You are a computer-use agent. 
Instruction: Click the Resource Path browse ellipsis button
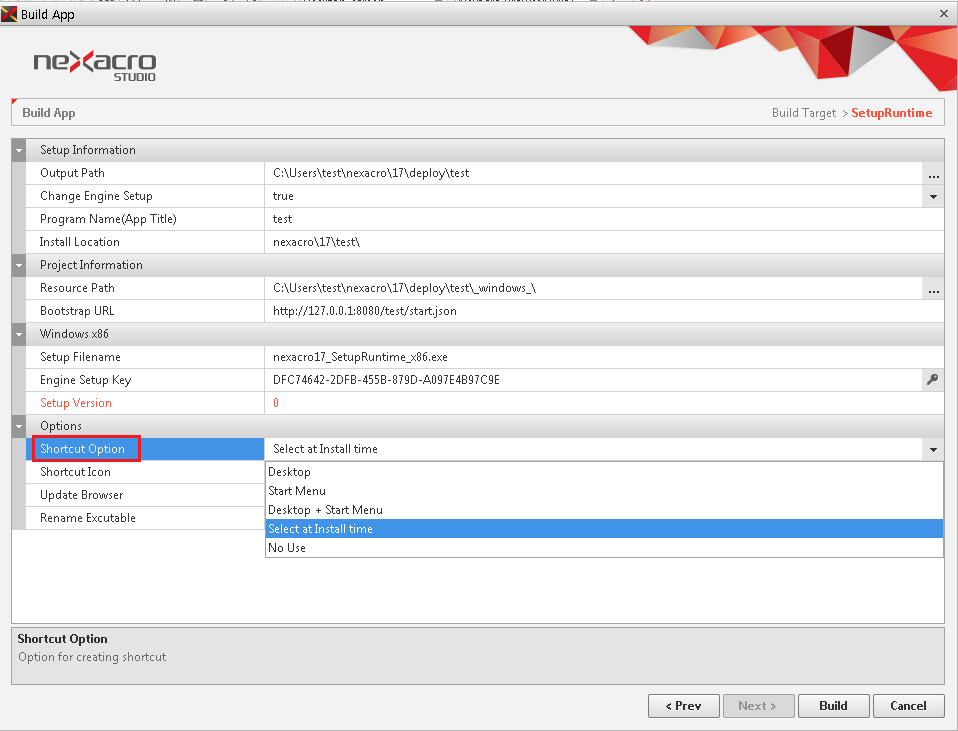click(x=933, y=289)
